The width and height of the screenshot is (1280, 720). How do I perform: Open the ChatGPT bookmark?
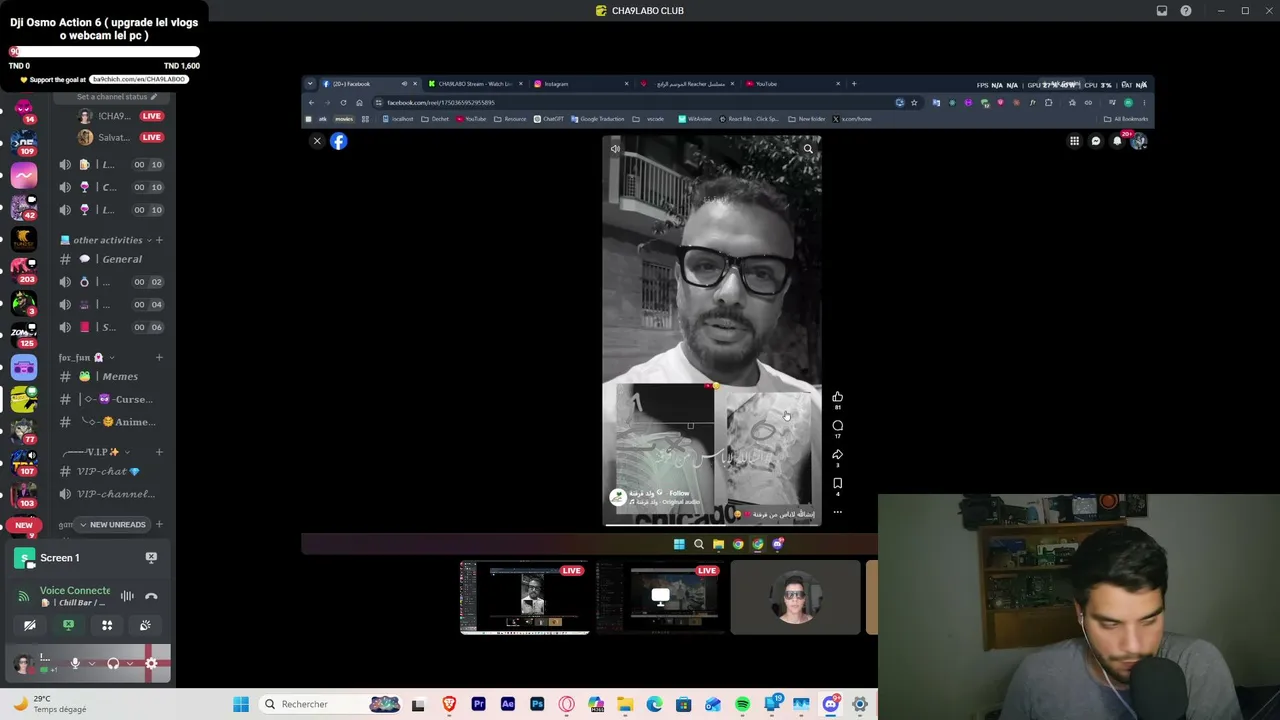[x=550, y=119]
